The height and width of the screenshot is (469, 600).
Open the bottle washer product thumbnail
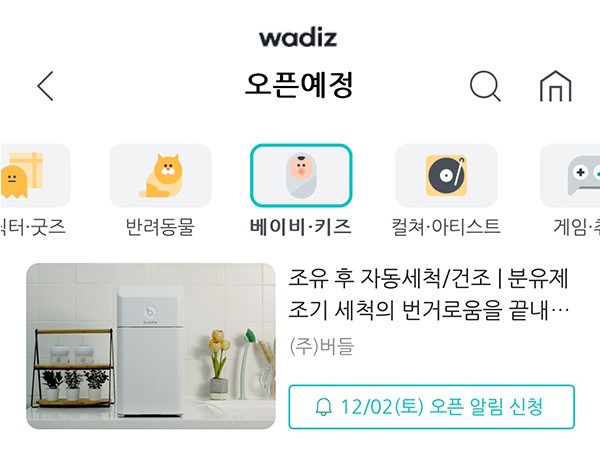click(x=151, y=346)
